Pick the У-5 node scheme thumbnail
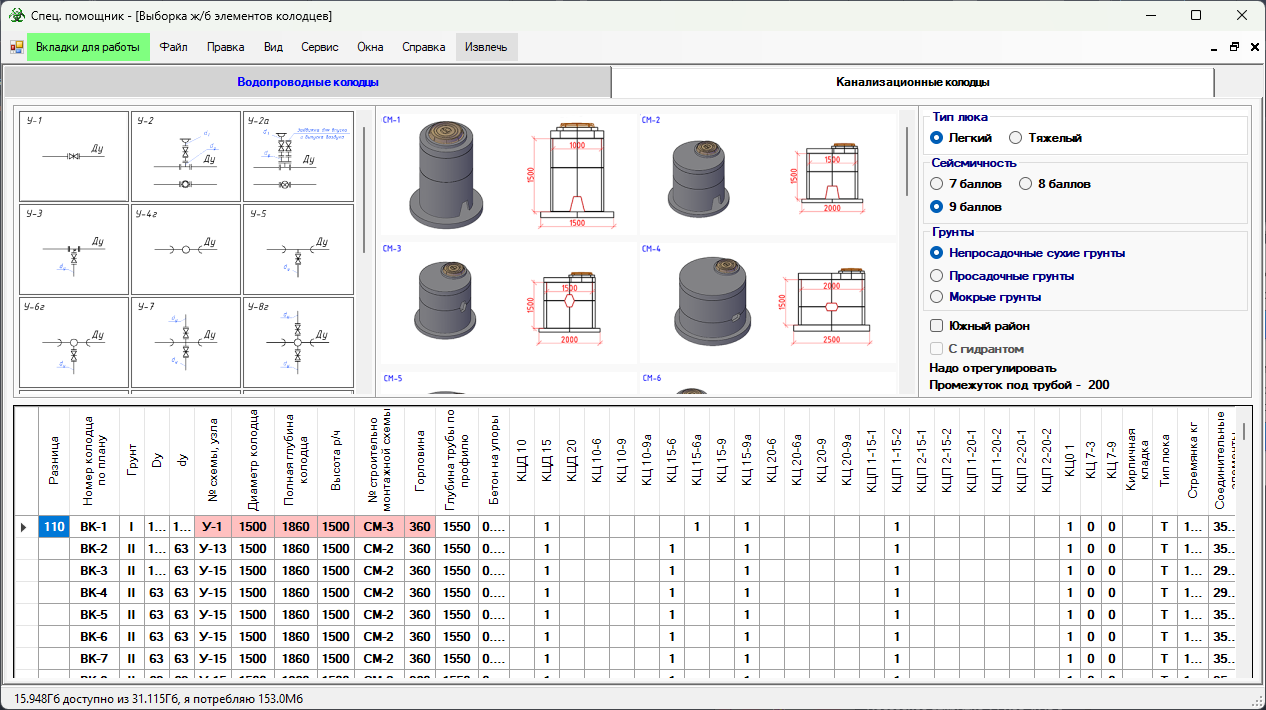 298,249
